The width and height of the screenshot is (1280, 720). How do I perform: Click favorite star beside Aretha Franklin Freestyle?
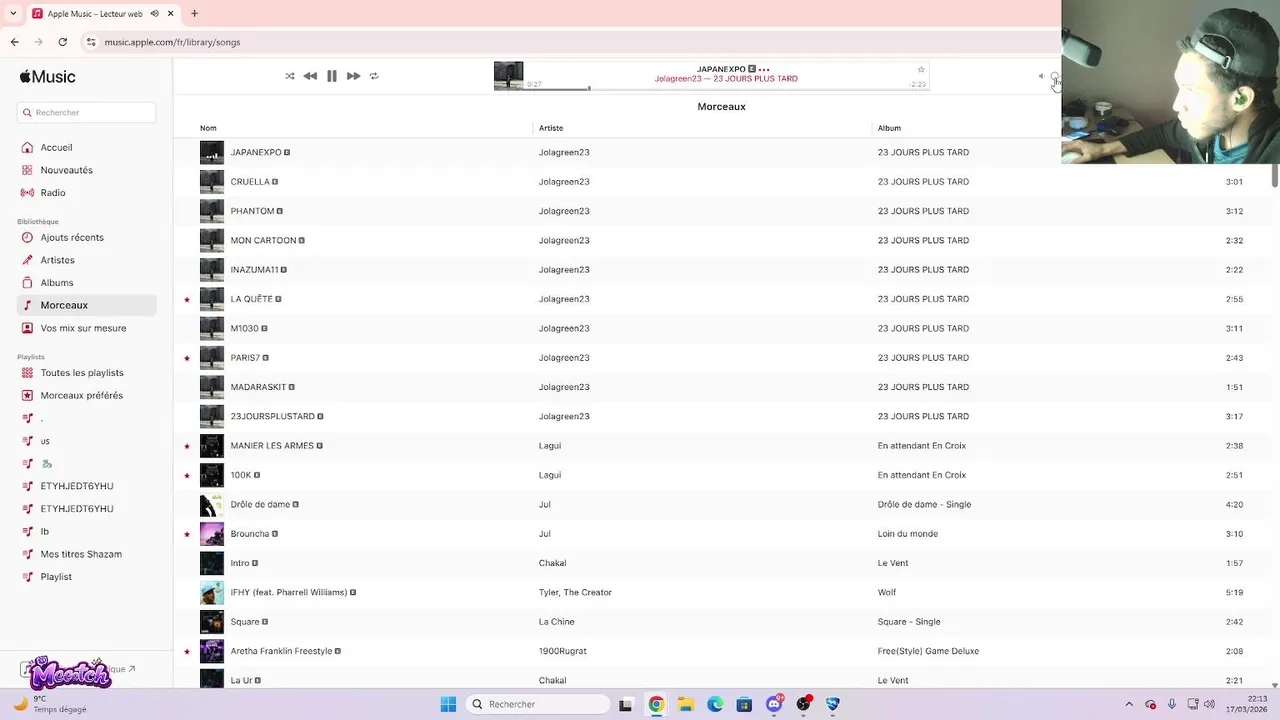tap(187, 651)
